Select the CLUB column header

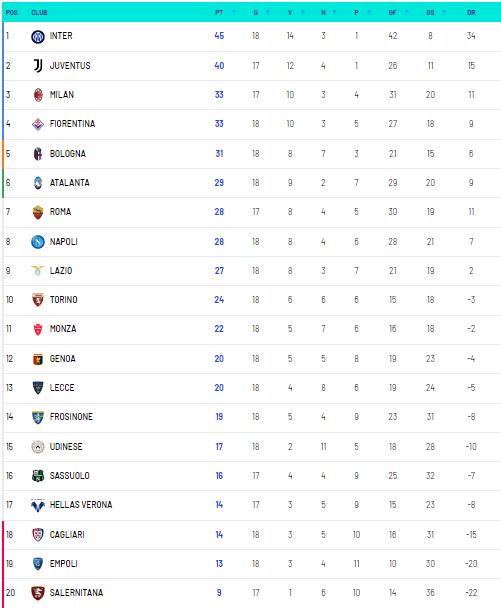pos(39,12)
